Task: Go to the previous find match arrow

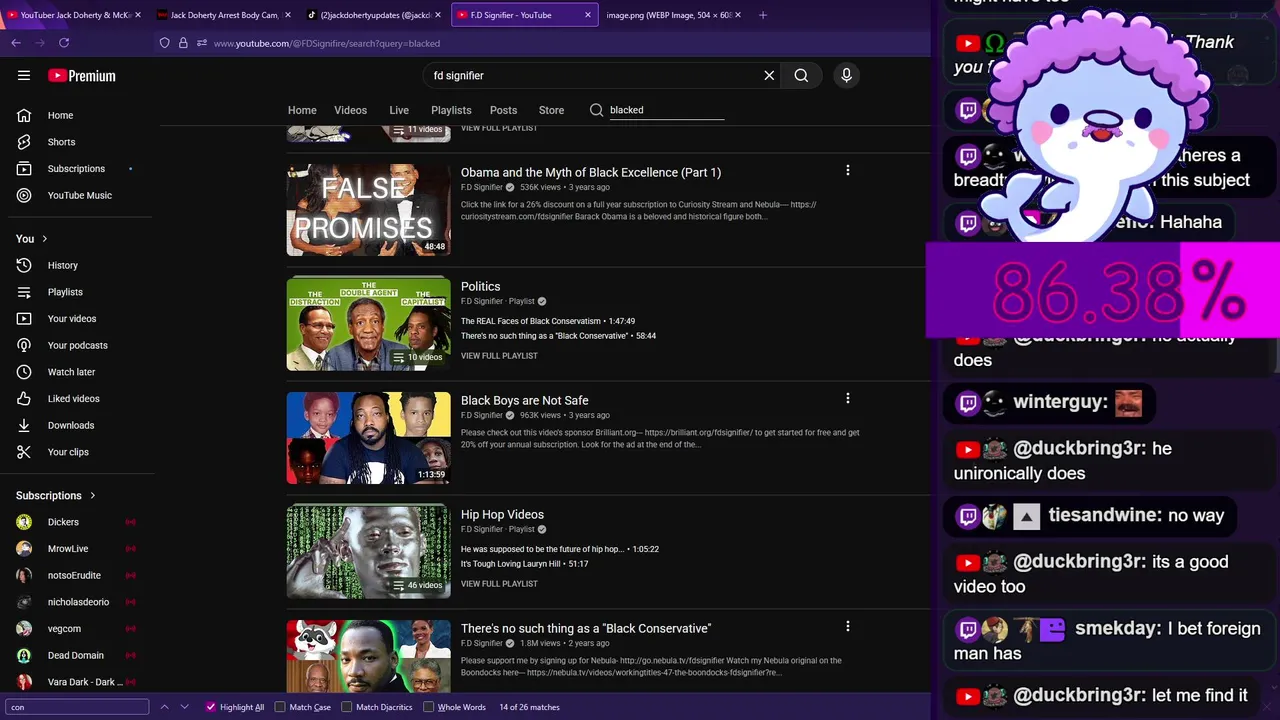Action: point(165,707)
